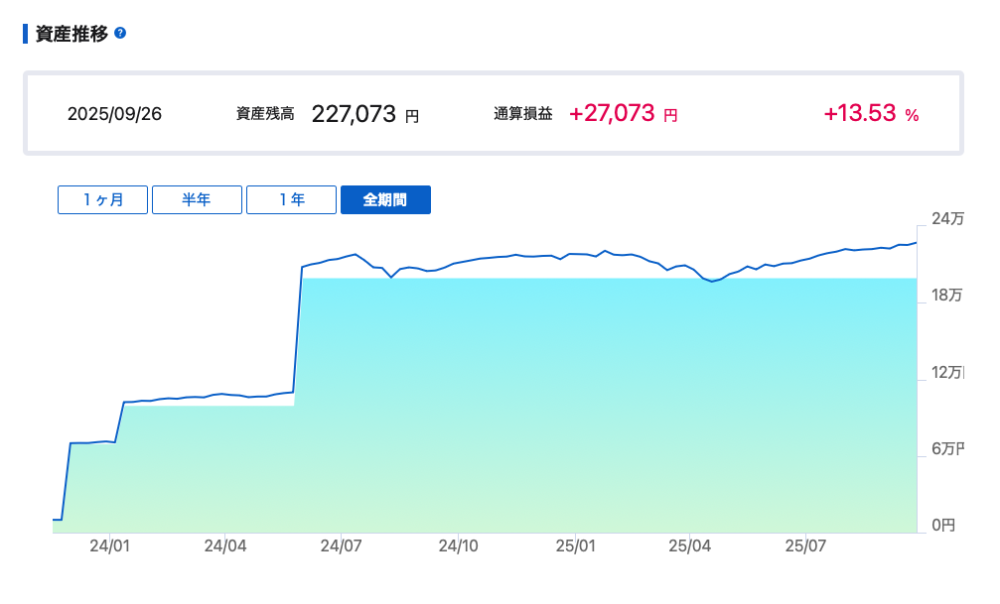Click the 24/01 x-axis label

click(109, 547)
